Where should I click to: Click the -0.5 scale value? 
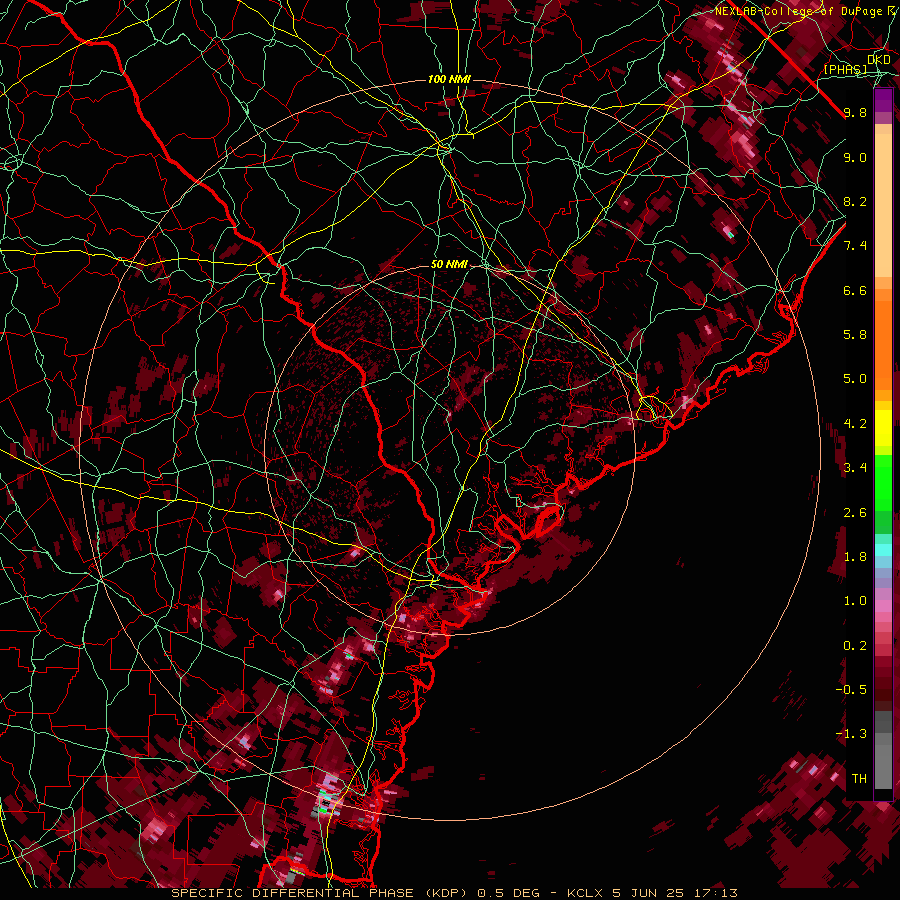(851, 690)
